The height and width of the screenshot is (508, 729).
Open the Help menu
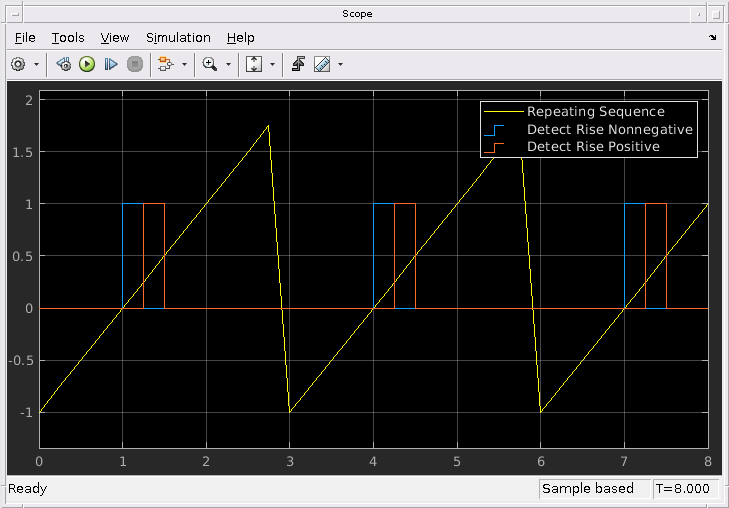tap(240, 38)
